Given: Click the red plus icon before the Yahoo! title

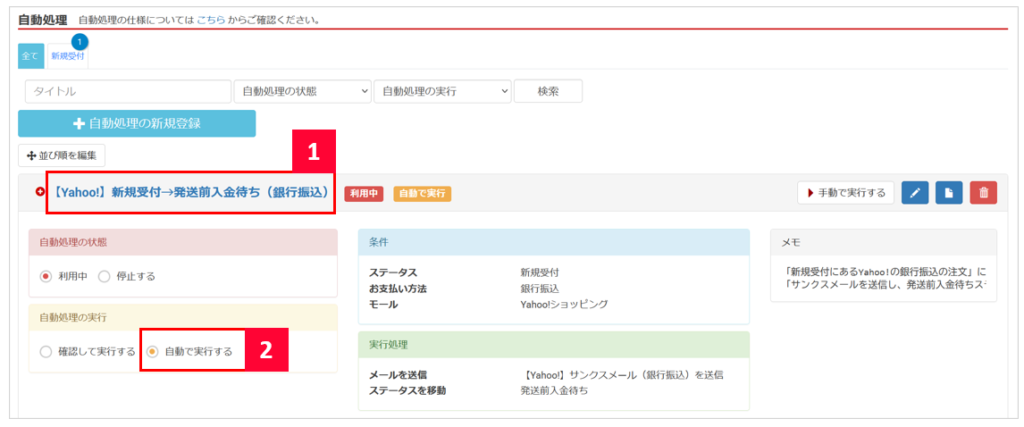Looking at the screenshot, I should click(39, 193).
